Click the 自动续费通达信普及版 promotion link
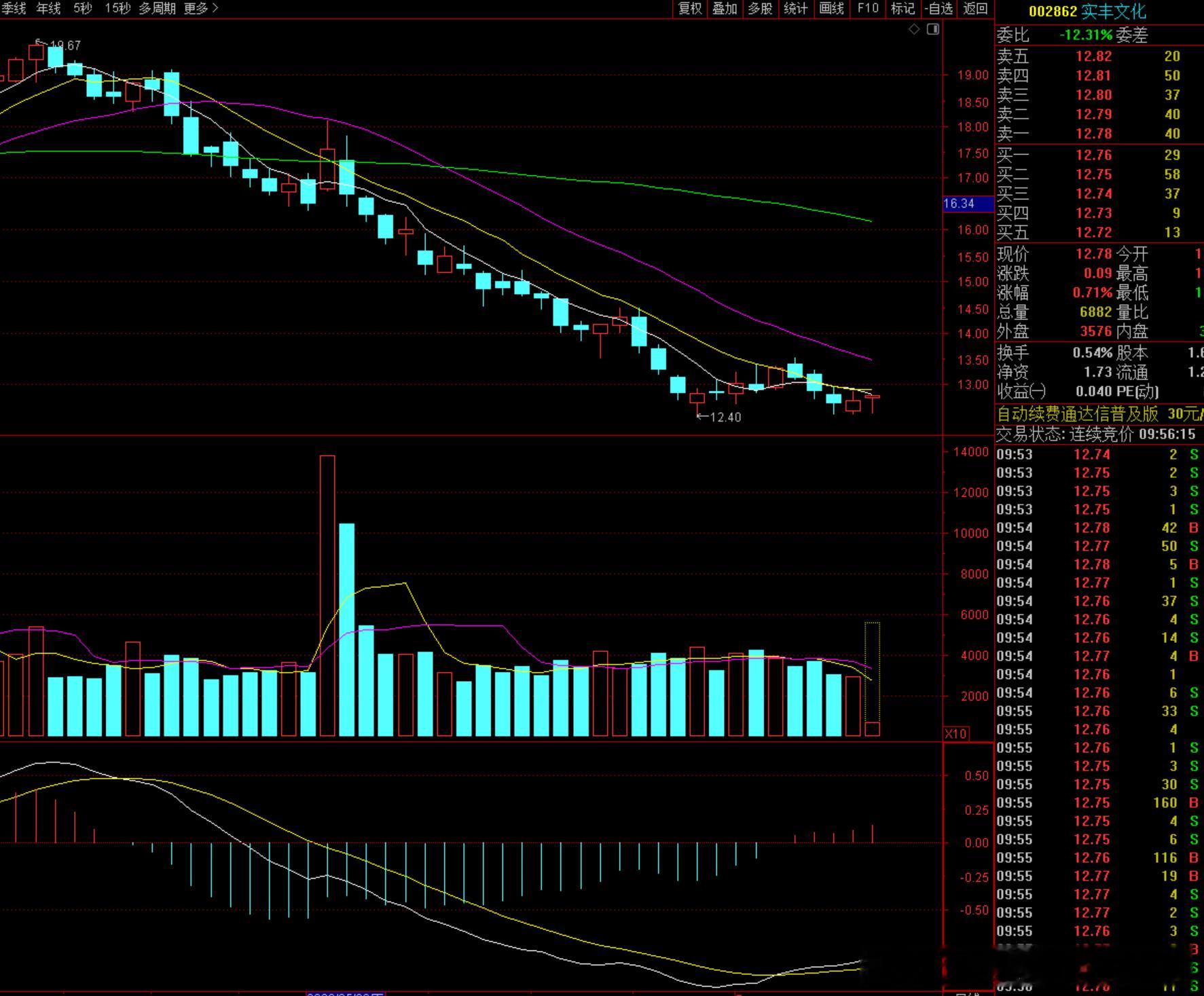 click(1077, 413)
